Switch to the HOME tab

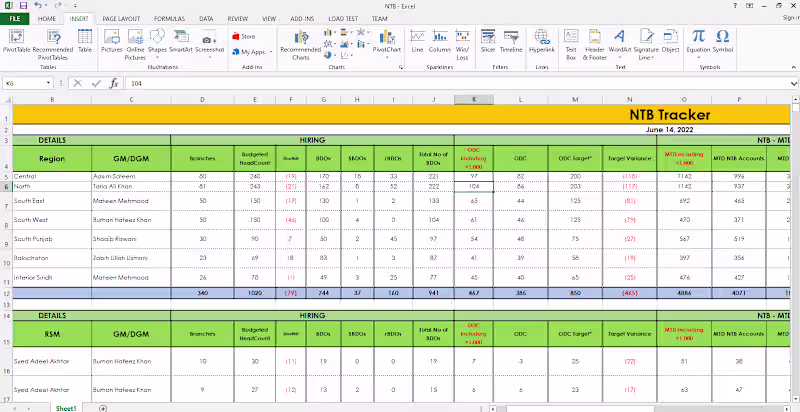pyautogui.click(x=46, y=18)
